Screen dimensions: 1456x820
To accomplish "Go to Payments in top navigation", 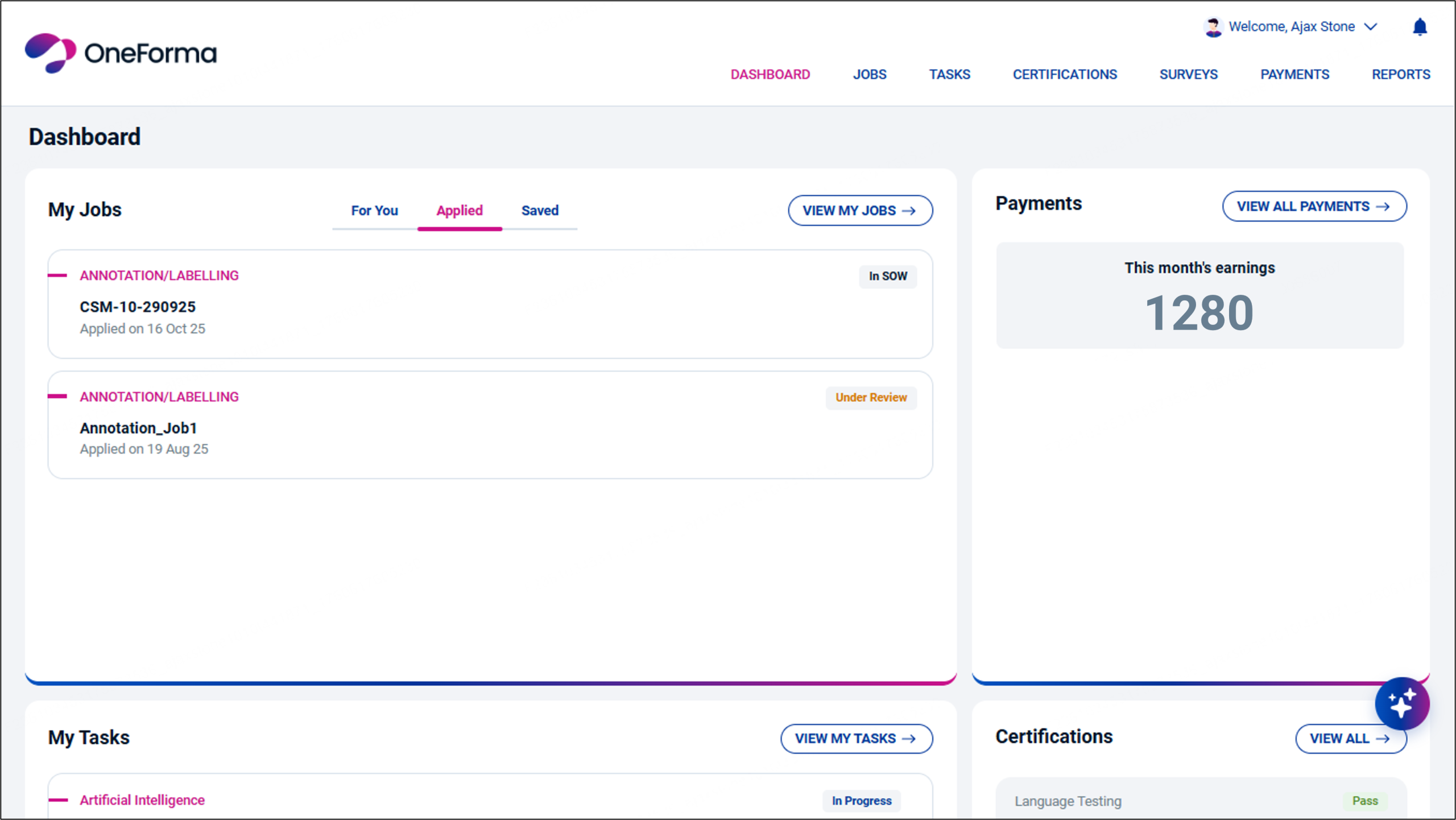I will pos(1294,75).
